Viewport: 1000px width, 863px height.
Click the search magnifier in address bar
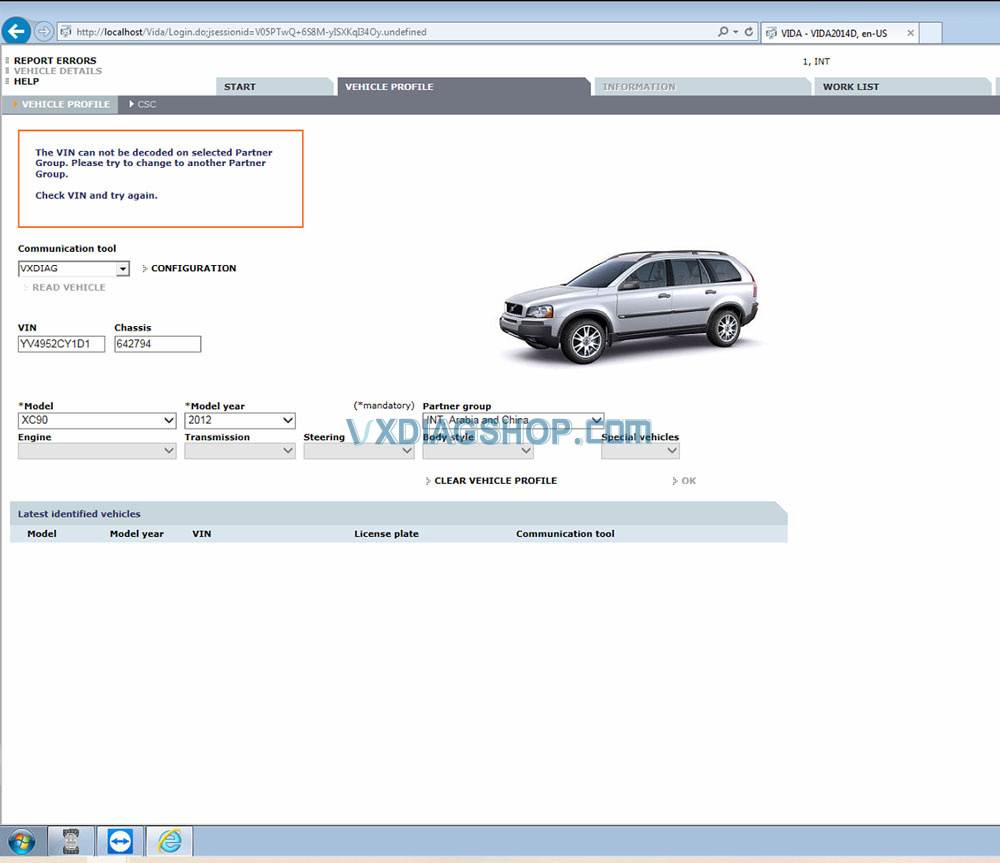pyautogui.click(x=723, y=32)
